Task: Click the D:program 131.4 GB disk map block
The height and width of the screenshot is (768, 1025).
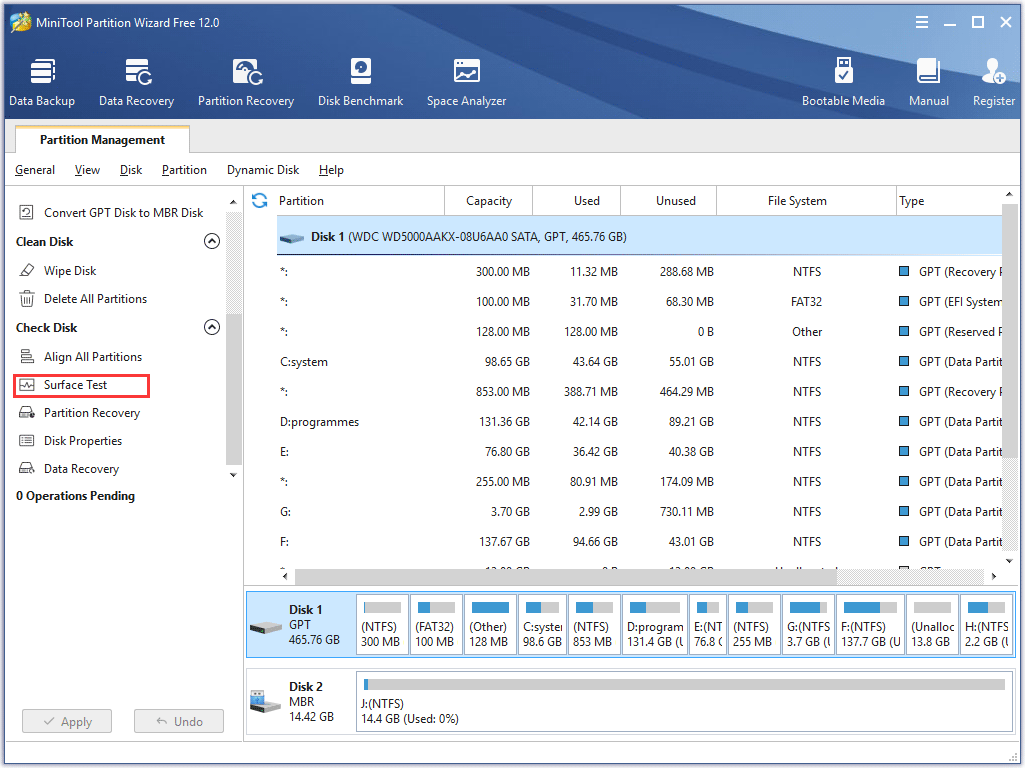Action: coord(655,625)
